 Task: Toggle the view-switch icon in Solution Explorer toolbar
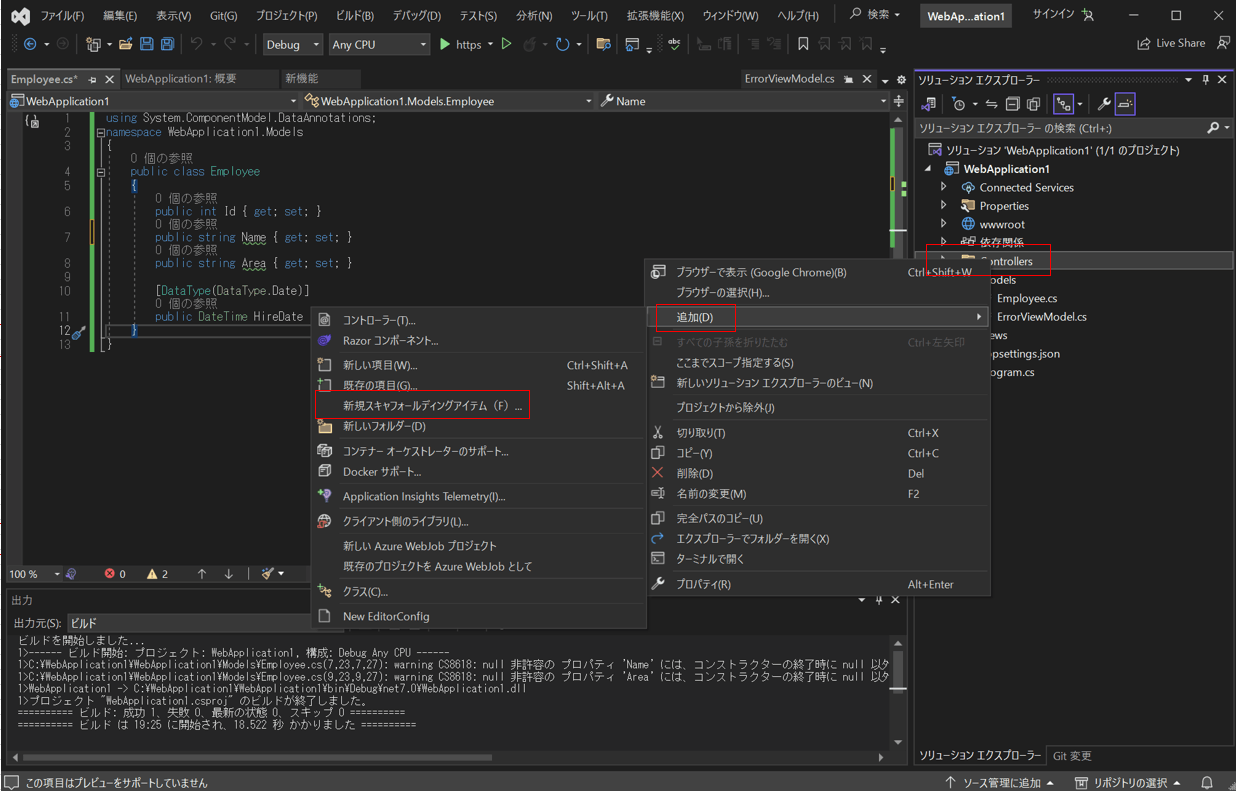pyautogui.click(x=1064, y=104)
